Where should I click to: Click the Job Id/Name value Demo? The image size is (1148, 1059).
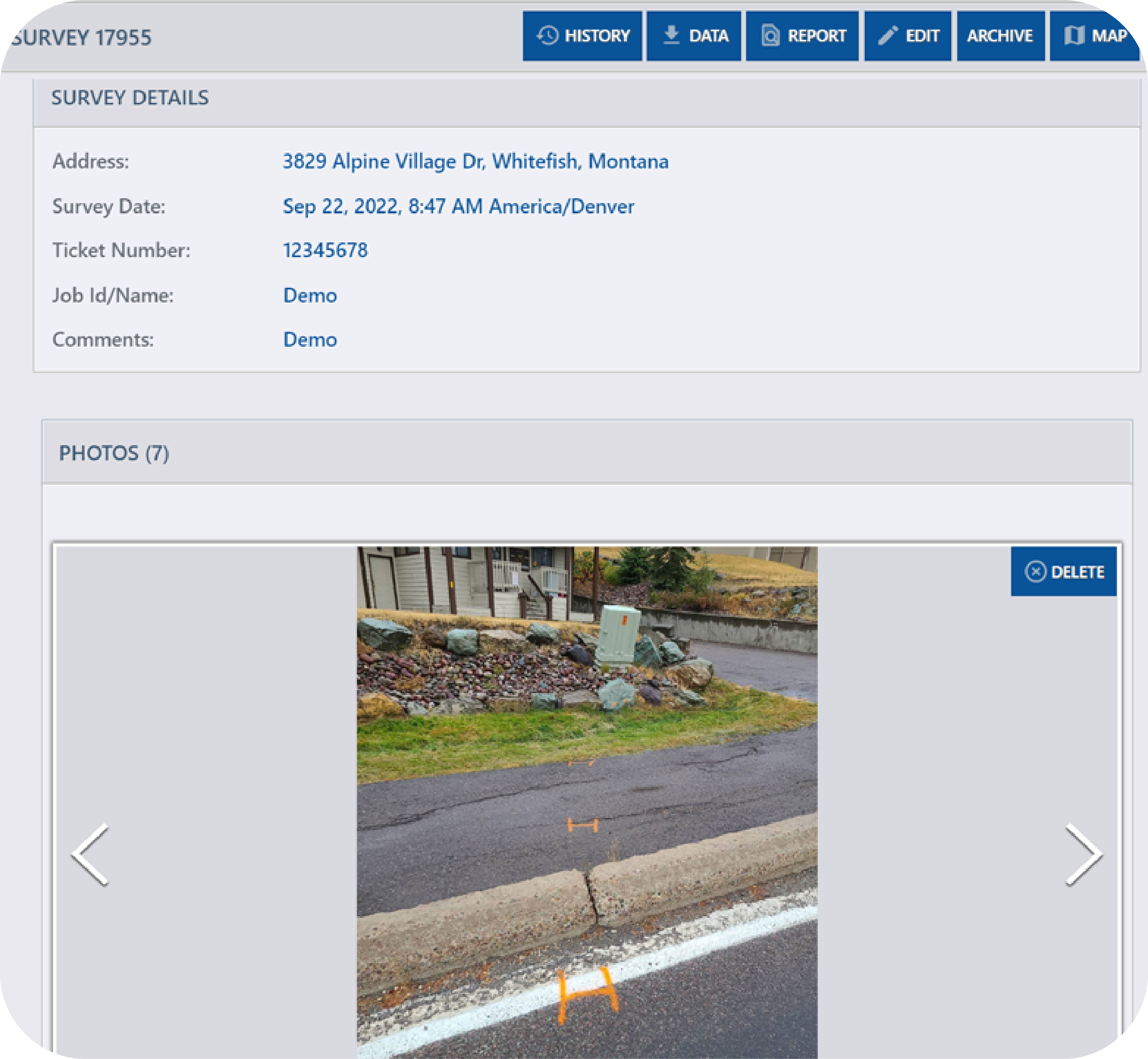(310, 295)
